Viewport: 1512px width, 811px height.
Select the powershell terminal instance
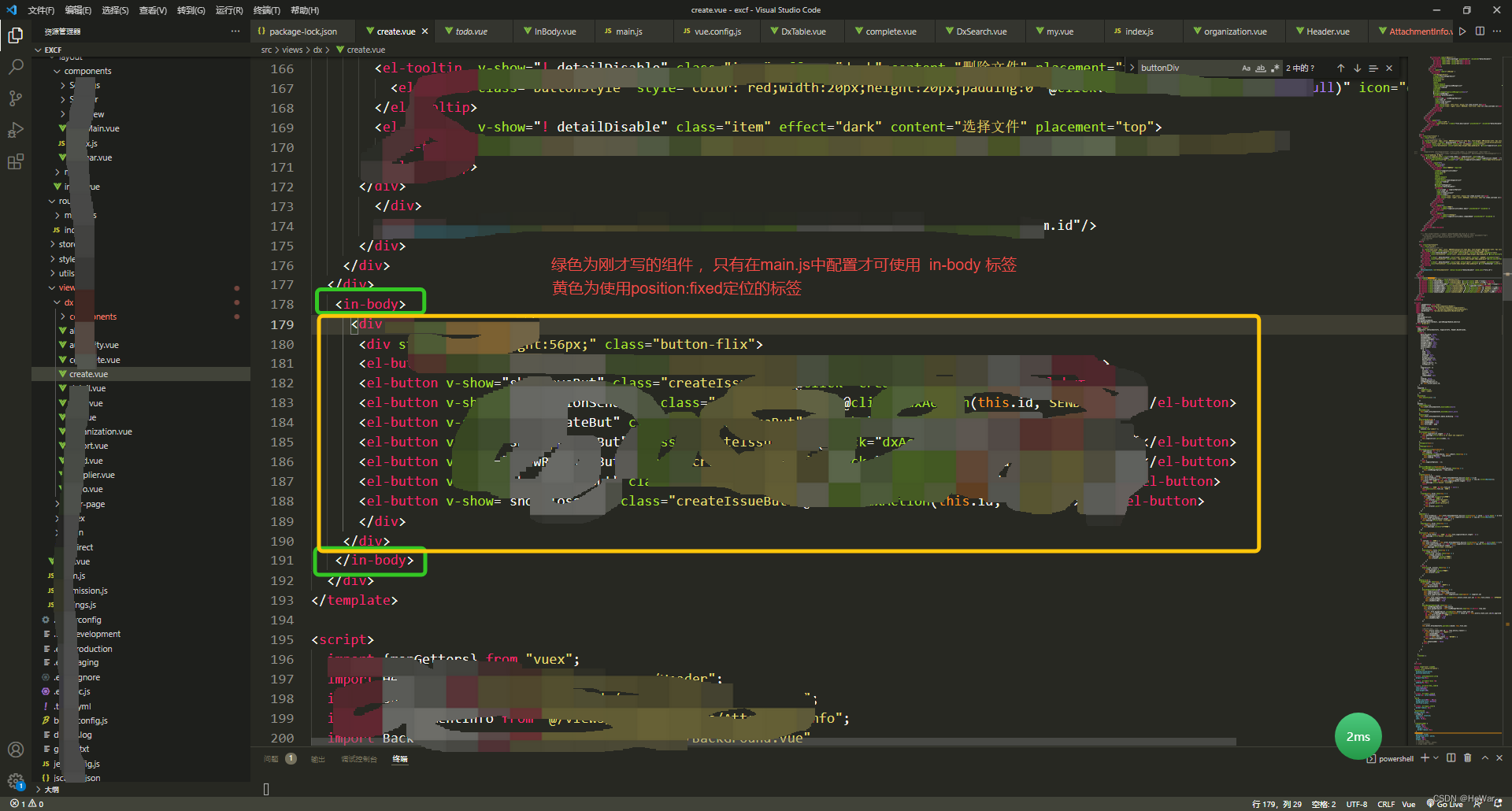1390,759
